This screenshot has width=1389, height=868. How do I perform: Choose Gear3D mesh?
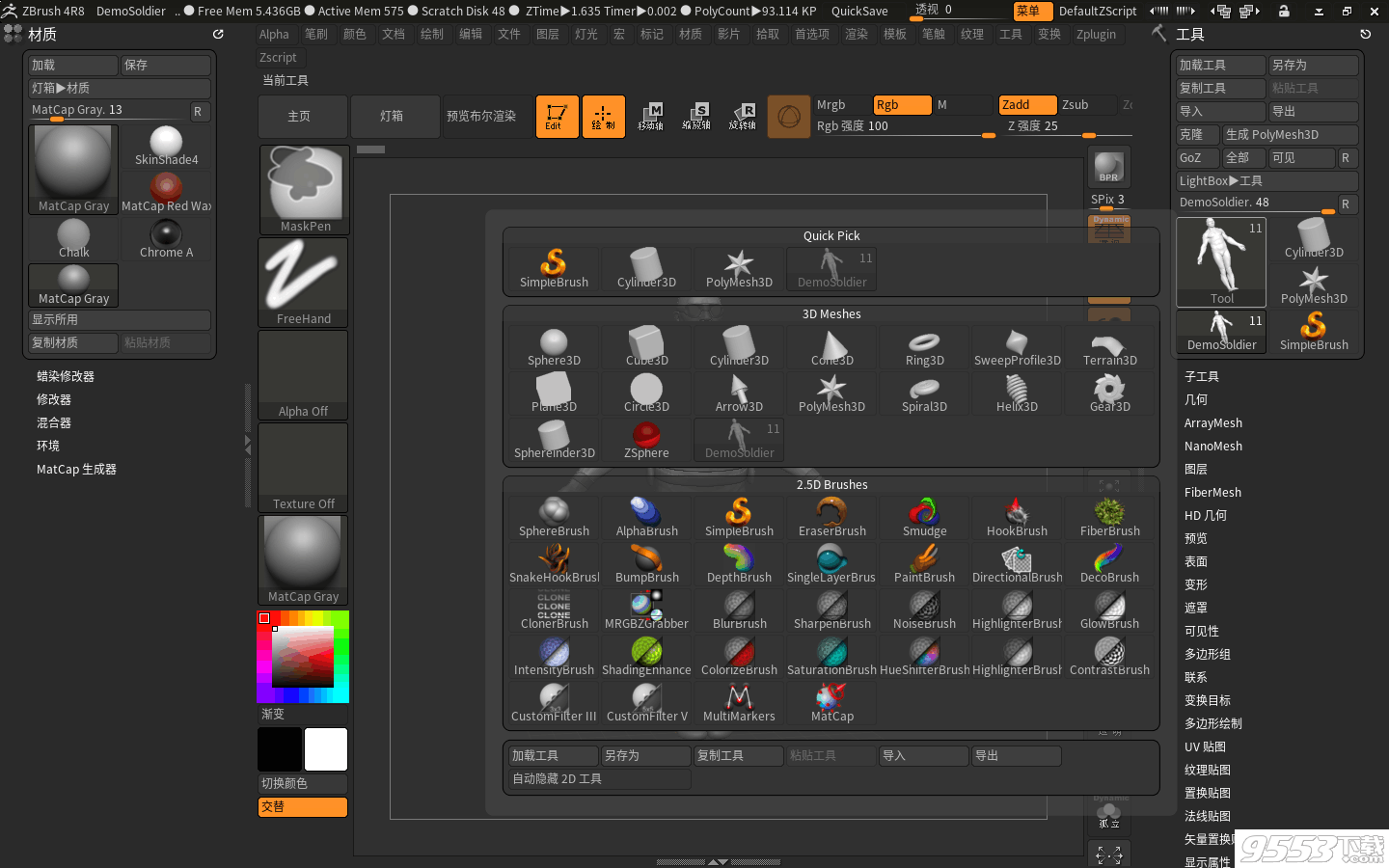coord(1109,393)
